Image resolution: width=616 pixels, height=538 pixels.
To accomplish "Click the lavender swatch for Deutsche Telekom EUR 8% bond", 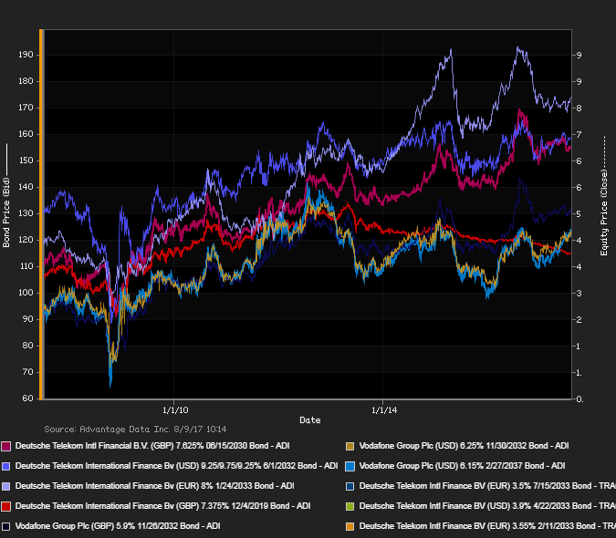I will point(6,486).
